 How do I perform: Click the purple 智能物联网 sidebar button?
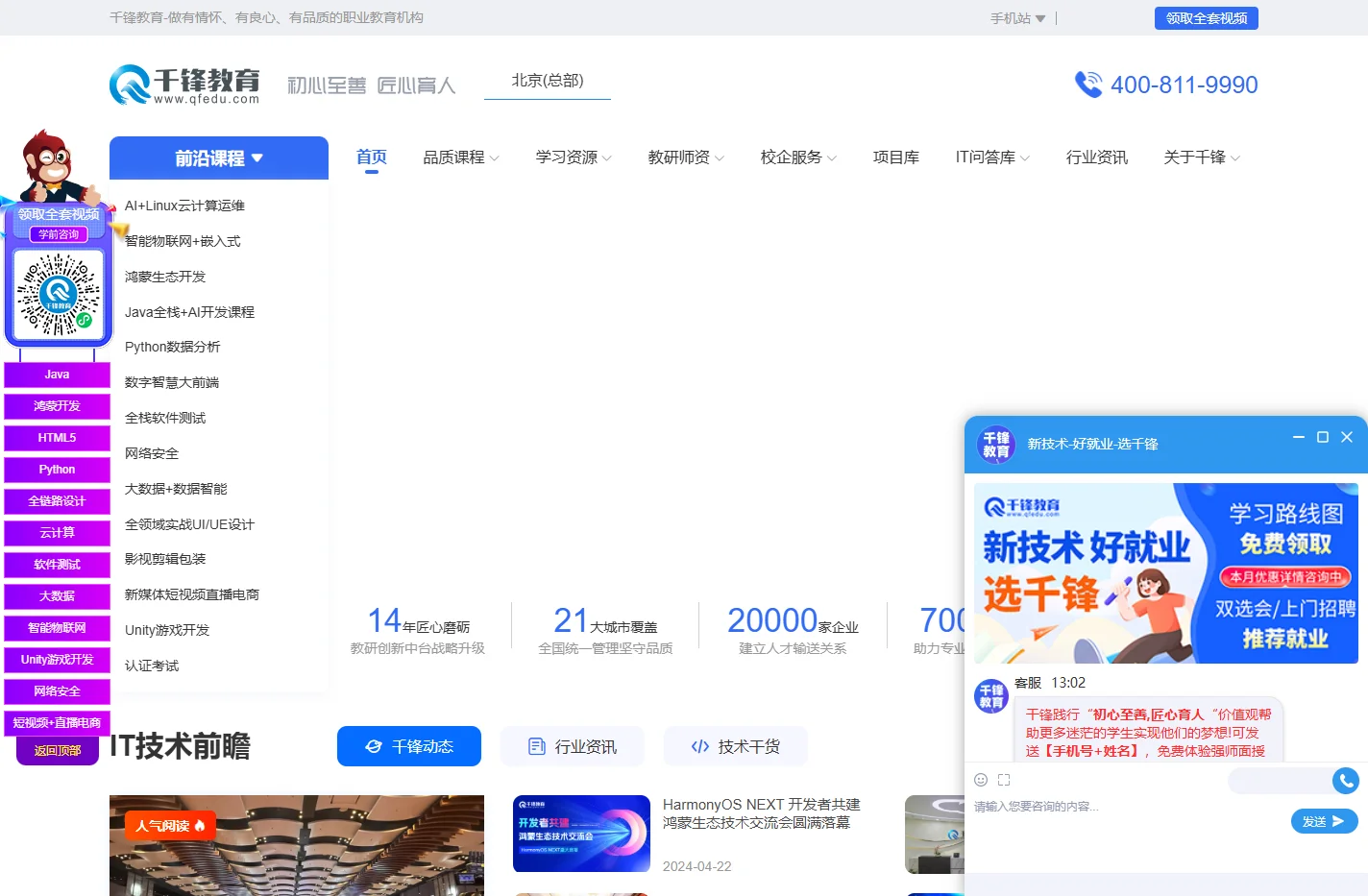pos(57,628)
